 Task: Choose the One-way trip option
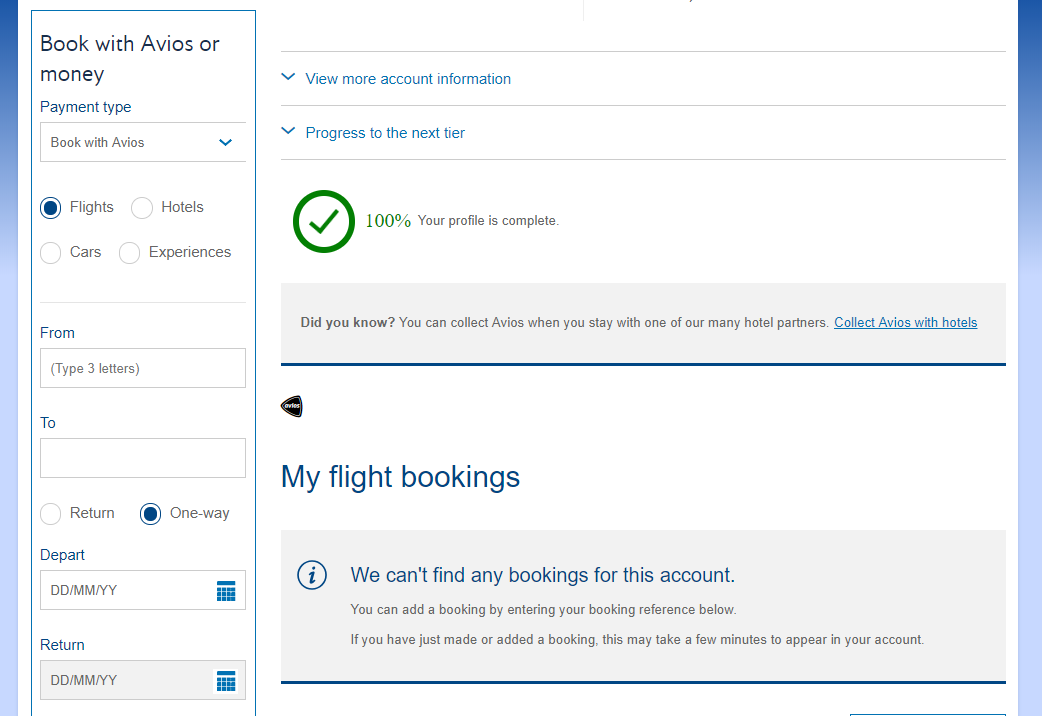150,514
